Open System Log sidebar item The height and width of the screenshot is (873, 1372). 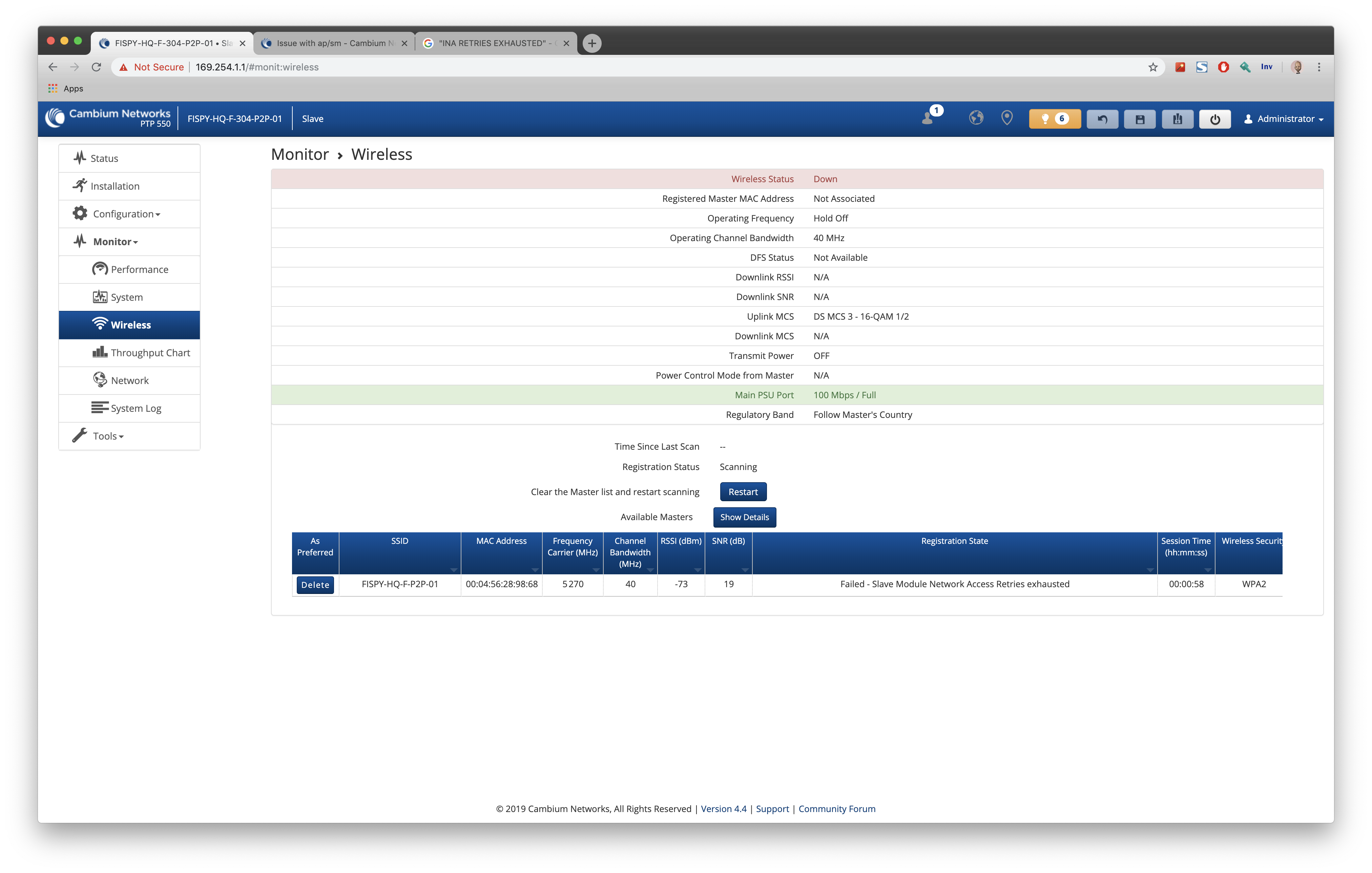136,408
